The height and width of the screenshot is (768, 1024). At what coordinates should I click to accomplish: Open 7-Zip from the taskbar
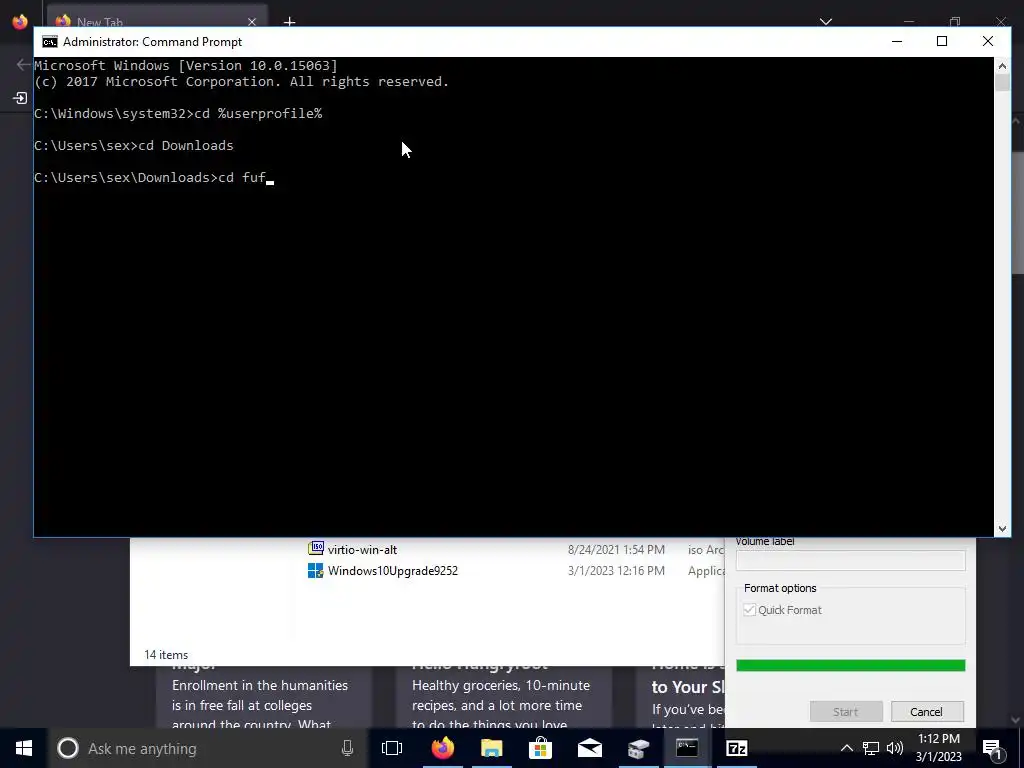(x=737, y=748)
